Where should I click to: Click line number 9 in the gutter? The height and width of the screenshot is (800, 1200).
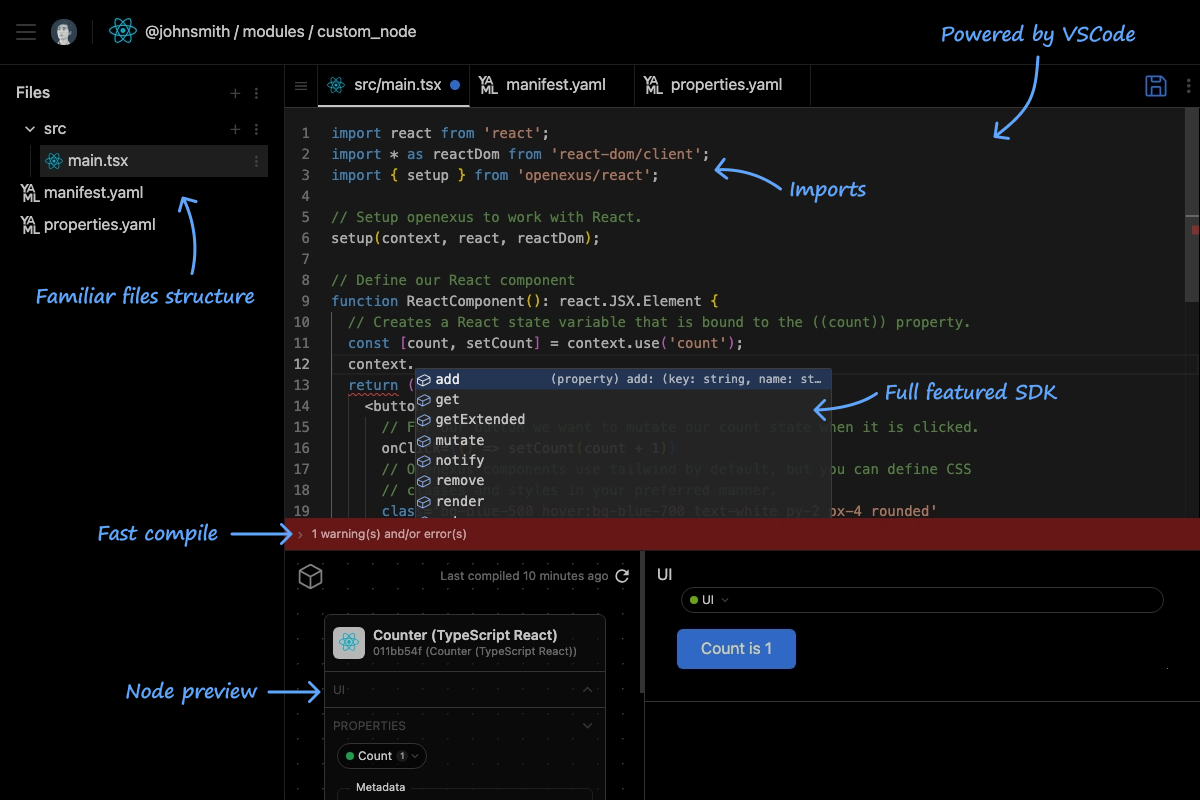tap(305, 301)
